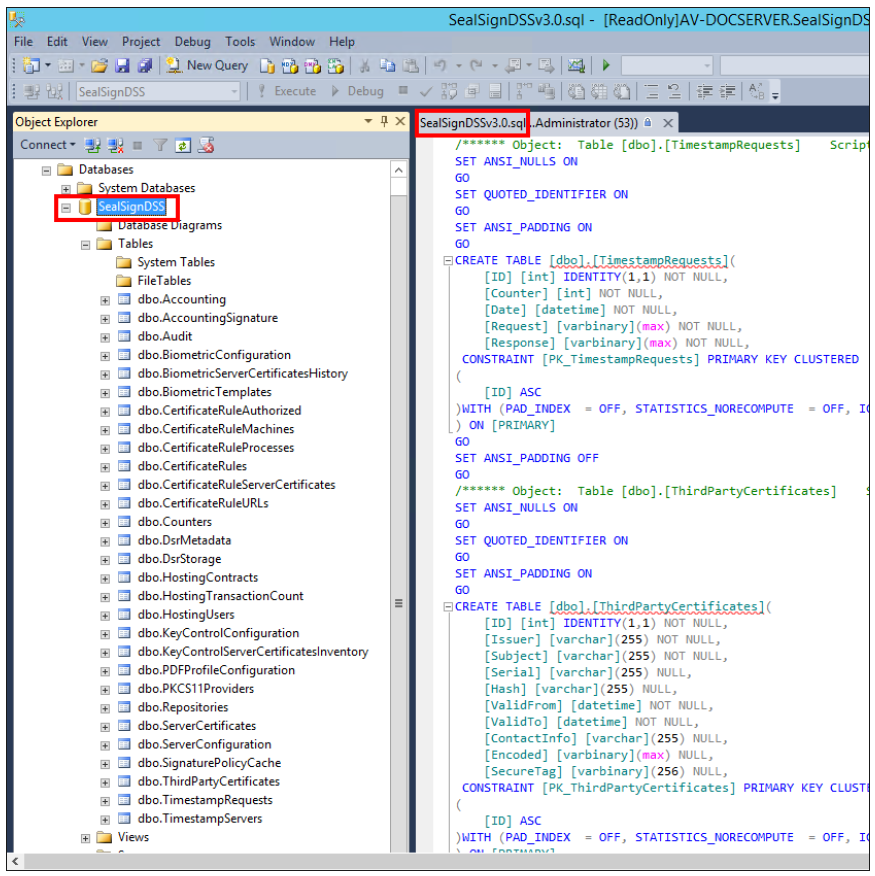Click the New Query toolbar button
The width and height of the screenshot is (875, 876).
207,66
